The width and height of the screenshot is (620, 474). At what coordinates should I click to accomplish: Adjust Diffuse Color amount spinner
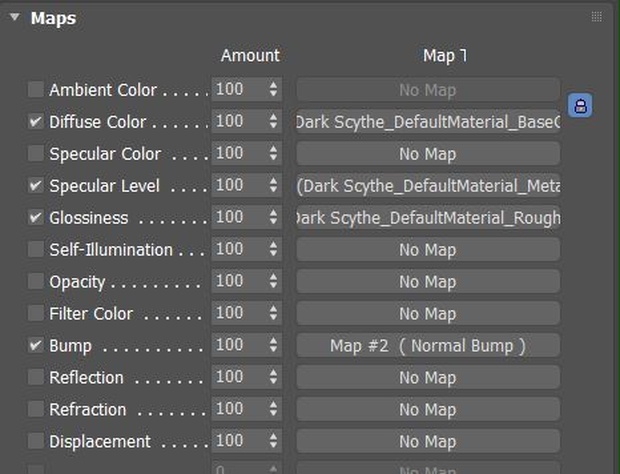click(273, 121)
